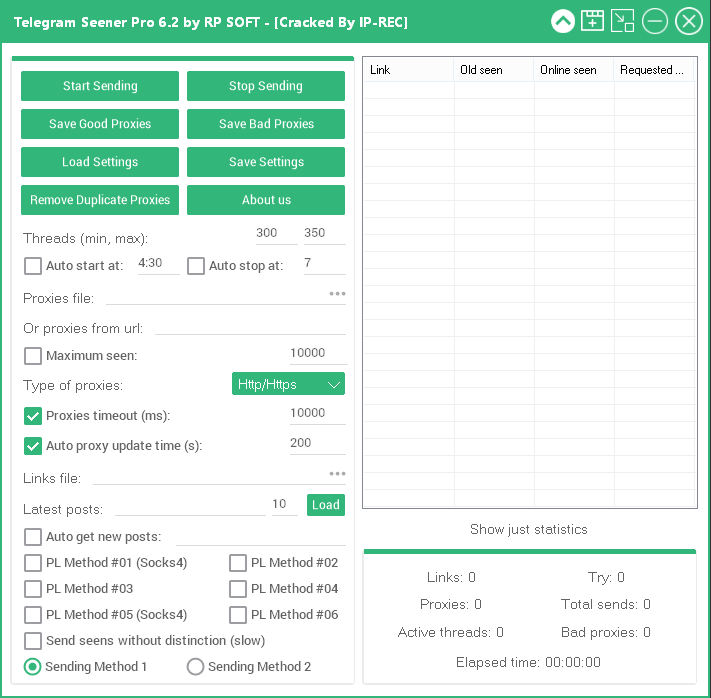Tick the Maximum seen checkbox
The width and height of the screenshot is (711, 698).
33,356
